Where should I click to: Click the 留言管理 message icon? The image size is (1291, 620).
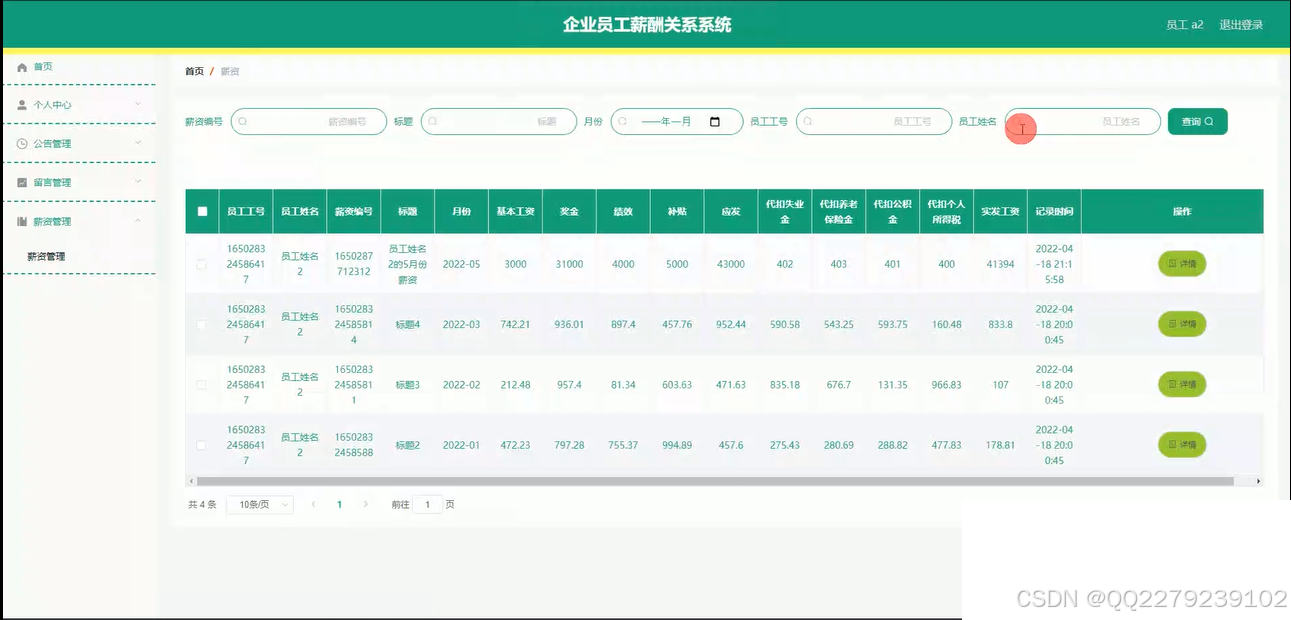click(22, 182)
